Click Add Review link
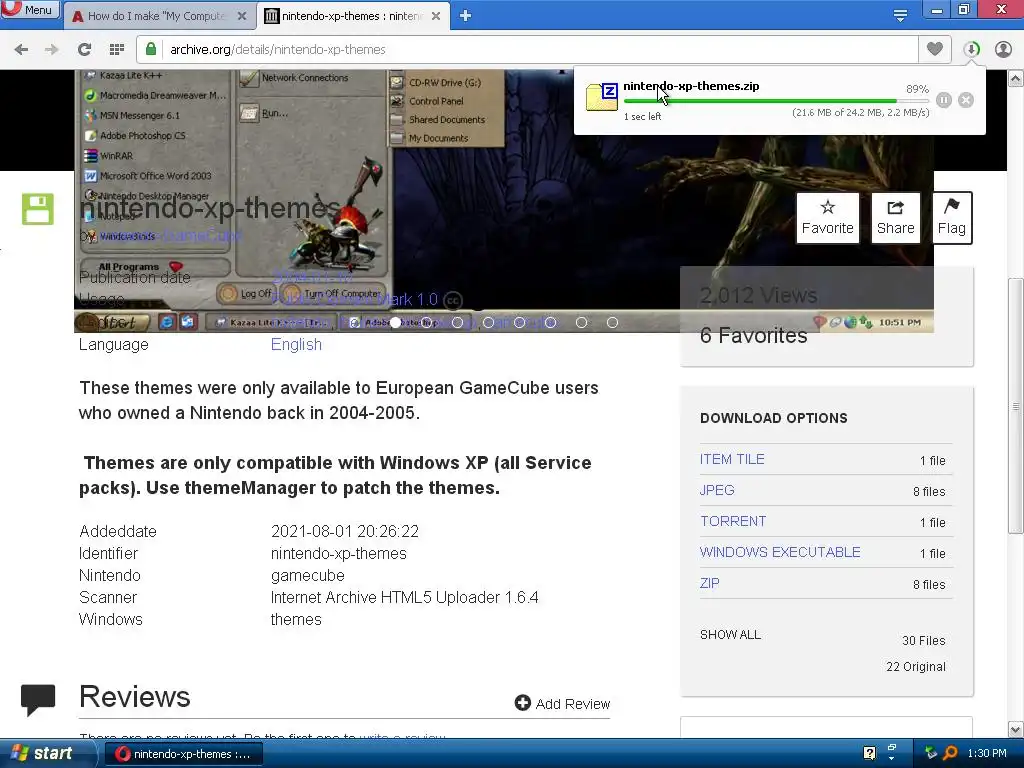Viewport: 1024px width, 768px height. (562, 703)
